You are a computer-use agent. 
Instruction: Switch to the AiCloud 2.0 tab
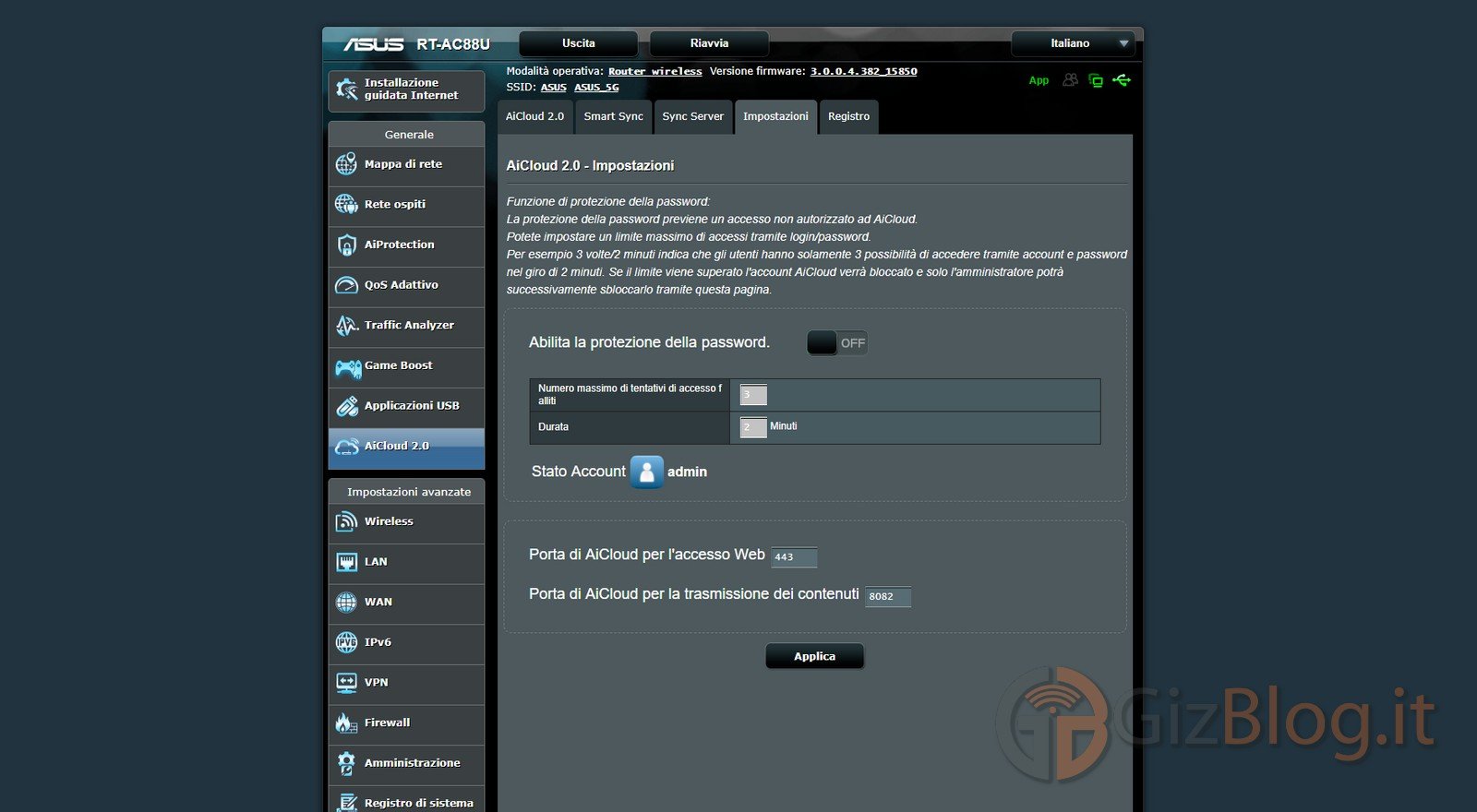tap(534, 117)
